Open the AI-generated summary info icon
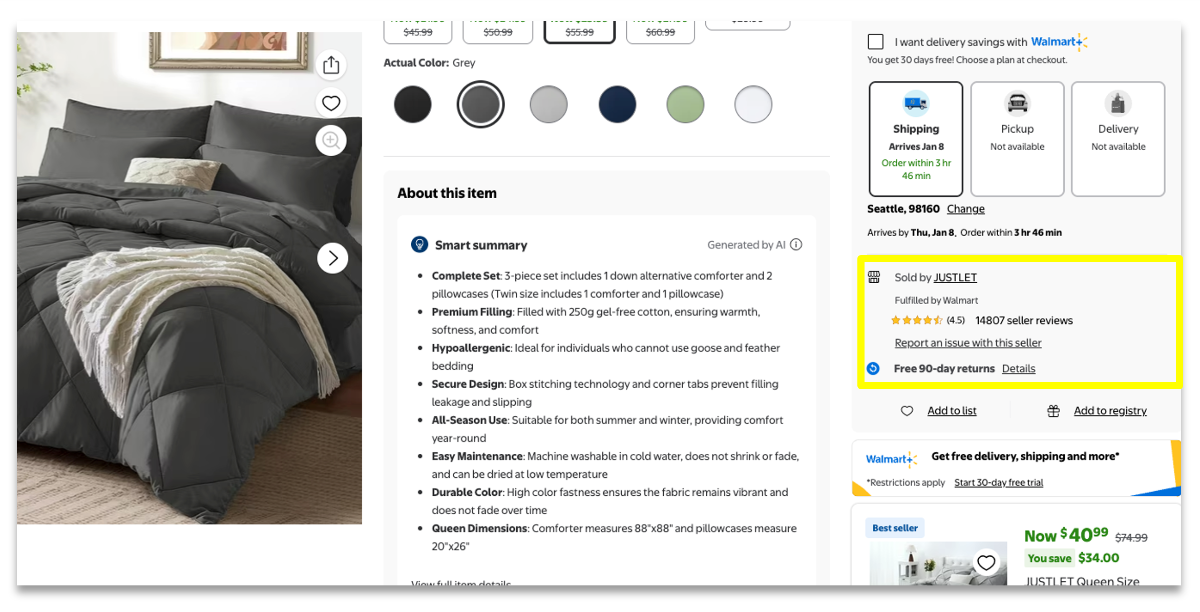 tap(796, 245)
